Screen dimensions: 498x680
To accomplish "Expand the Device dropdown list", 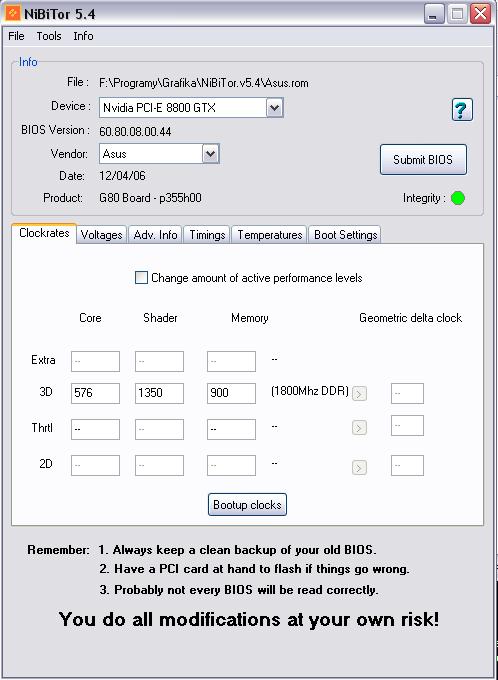I will (x=275, y=108).
